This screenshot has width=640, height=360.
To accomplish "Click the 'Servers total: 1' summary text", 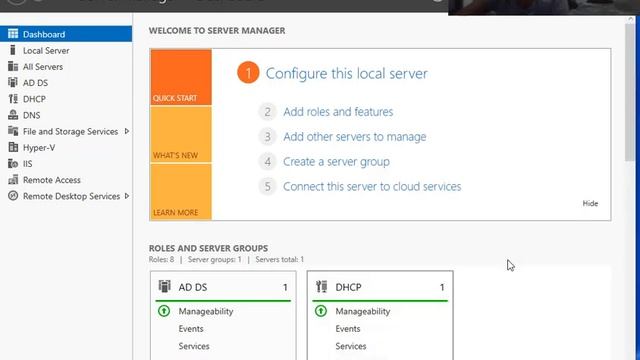I will [280, 259].
